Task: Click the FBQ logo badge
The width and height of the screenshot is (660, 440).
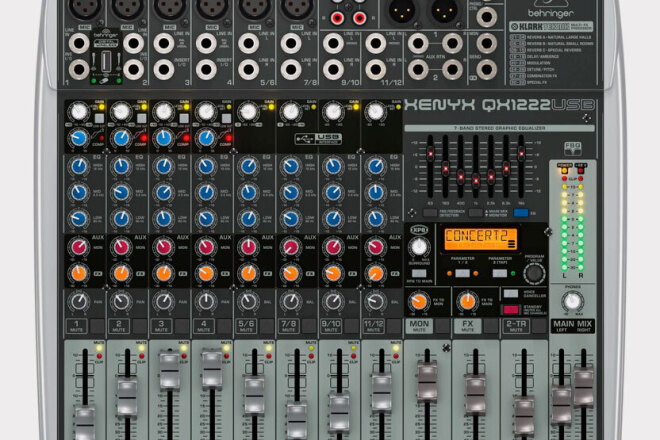Action: (x=573, y=148)
